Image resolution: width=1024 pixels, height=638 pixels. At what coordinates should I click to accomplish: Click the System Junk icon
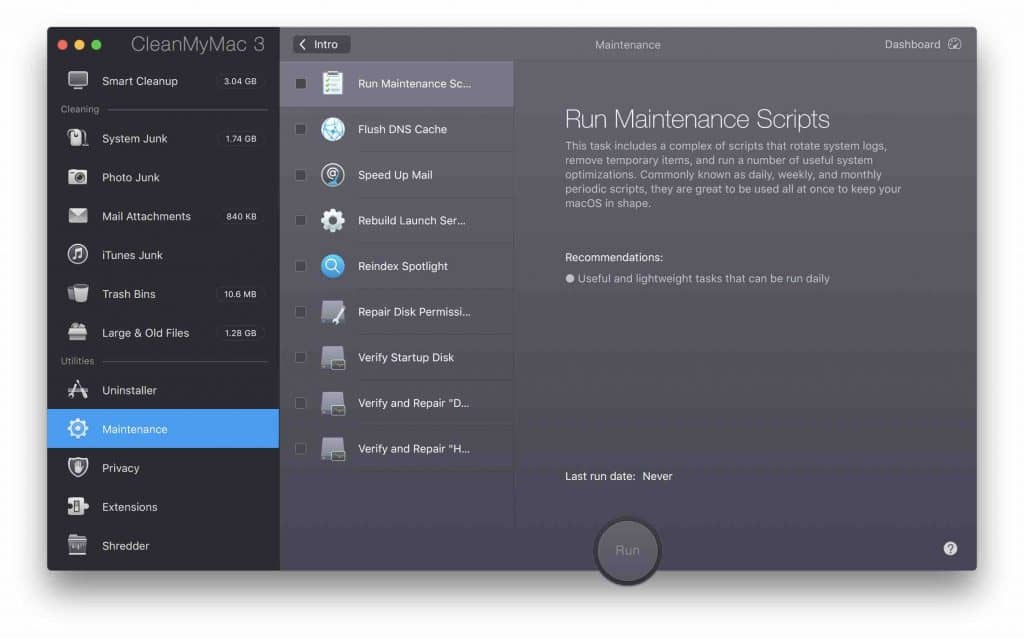pyautogui.click(x=78, y=138)
